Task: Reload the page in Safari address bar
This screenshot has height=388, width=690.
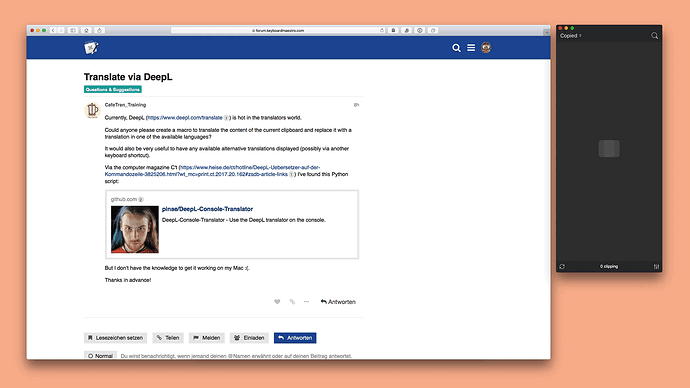Action: (382, 30)
